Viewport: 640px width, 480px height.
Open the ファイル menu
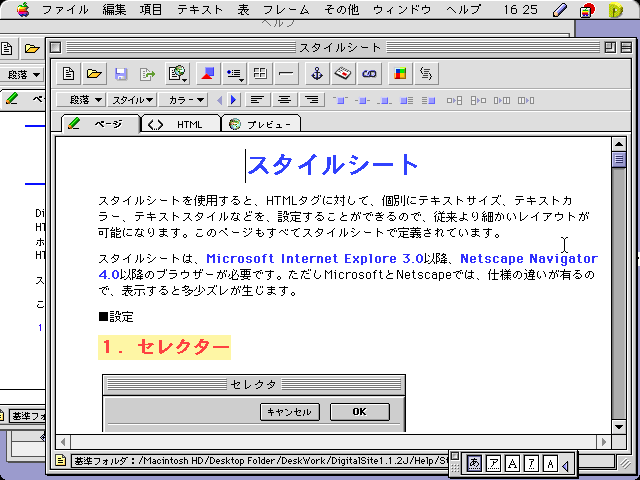(x=65, y=9)
